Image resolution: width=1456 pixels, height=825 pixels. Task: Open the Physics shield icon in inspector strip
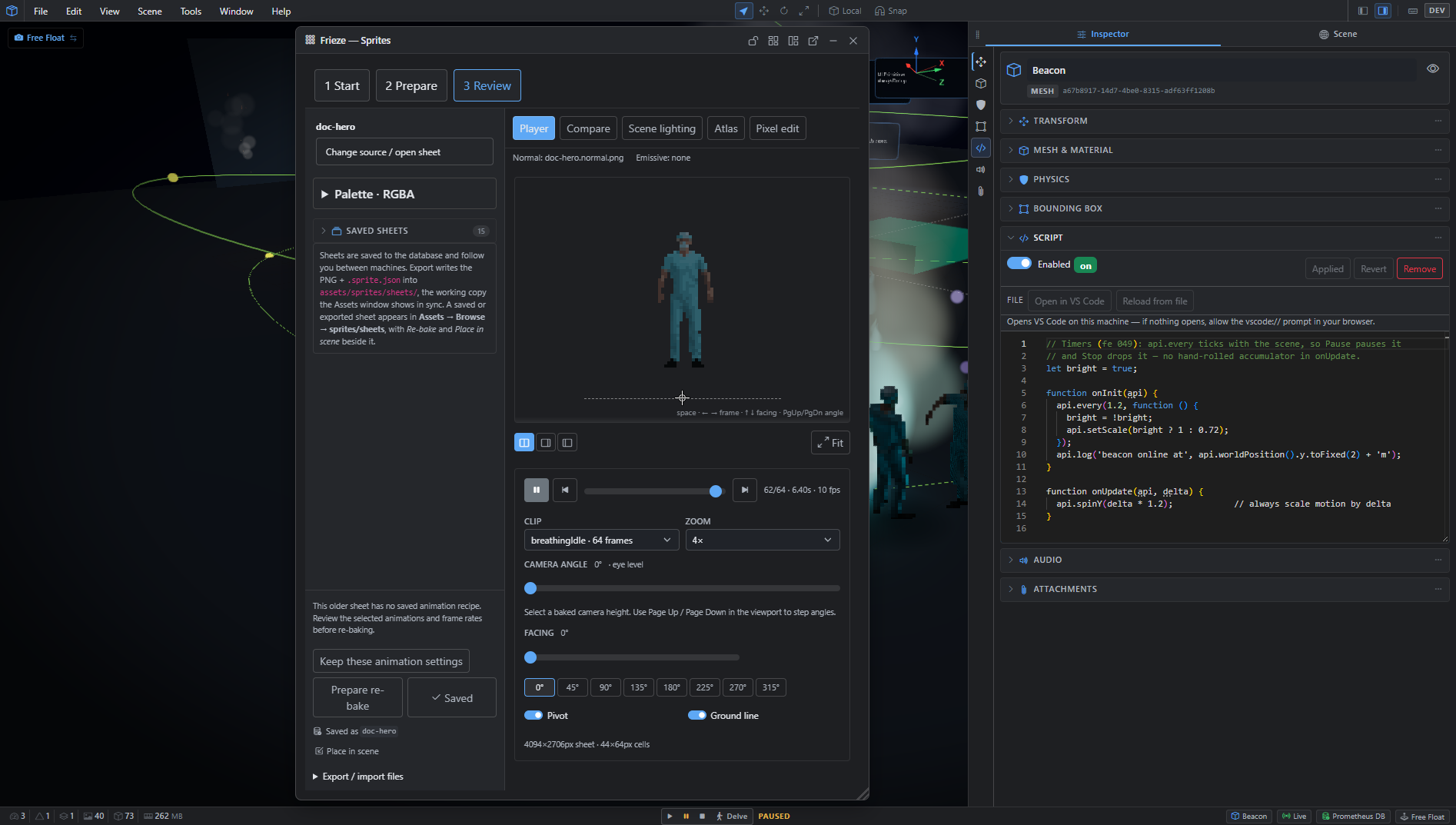(981, 105)
